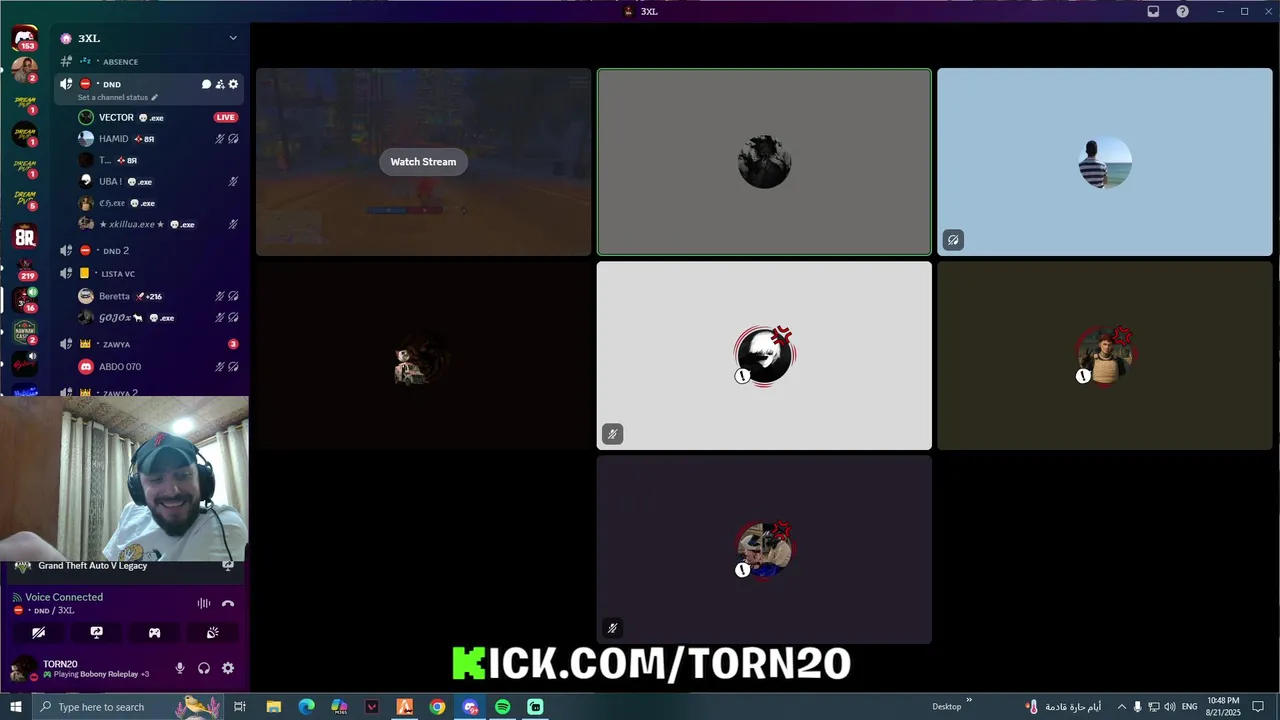Open taskbar clock showing 10:48 PM
This screenshot has height=720, width=1280.
(1224, 707)
